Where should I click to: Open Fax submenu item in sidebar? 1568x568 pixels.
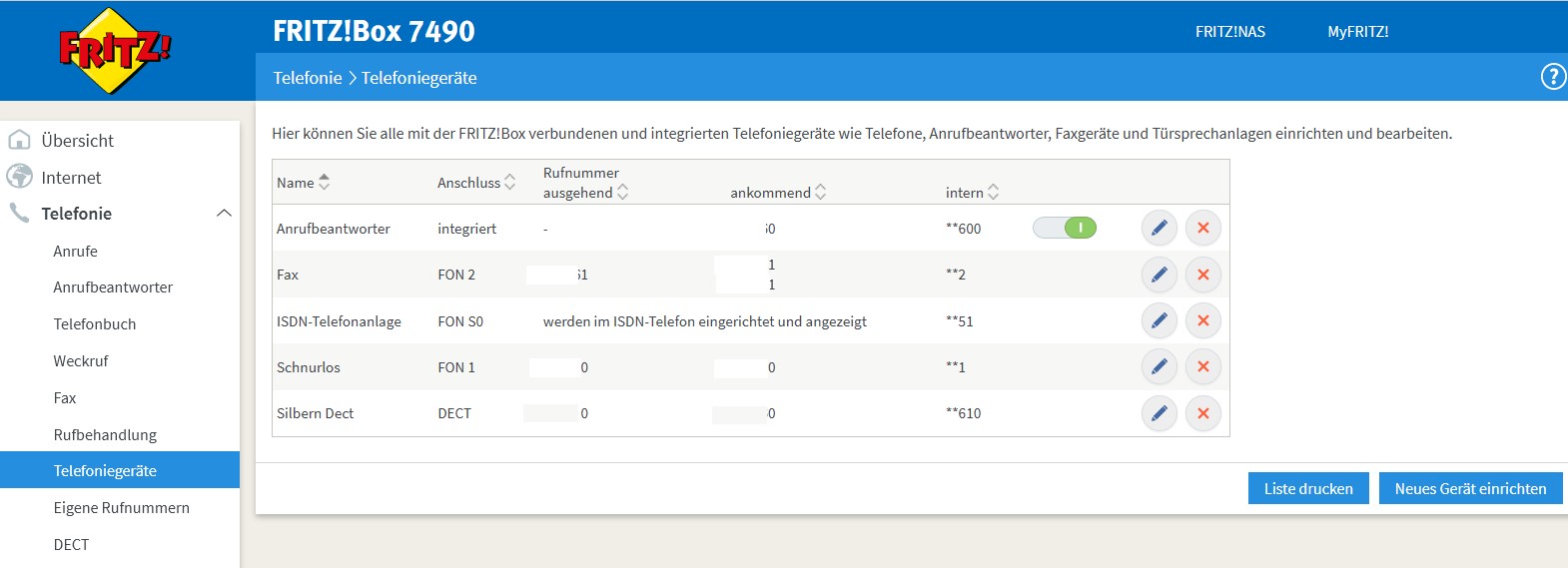click(x=65, y=397)
